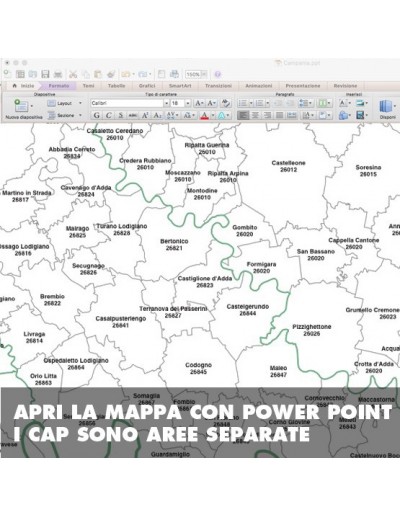Increase font size with the larger A icon
The image size is (400, 517).
[x=199, y=103]
